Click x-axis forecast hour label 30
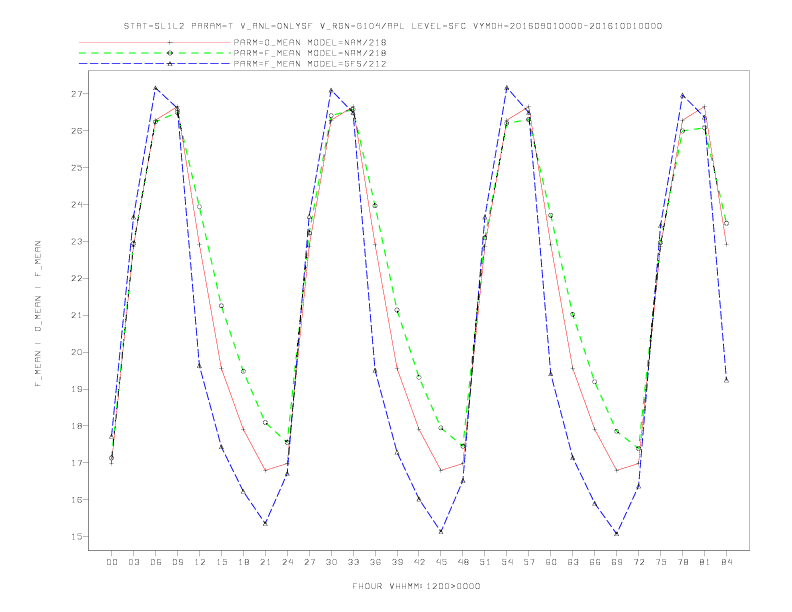This screenshot has width=792, height=612. [331, 562]
